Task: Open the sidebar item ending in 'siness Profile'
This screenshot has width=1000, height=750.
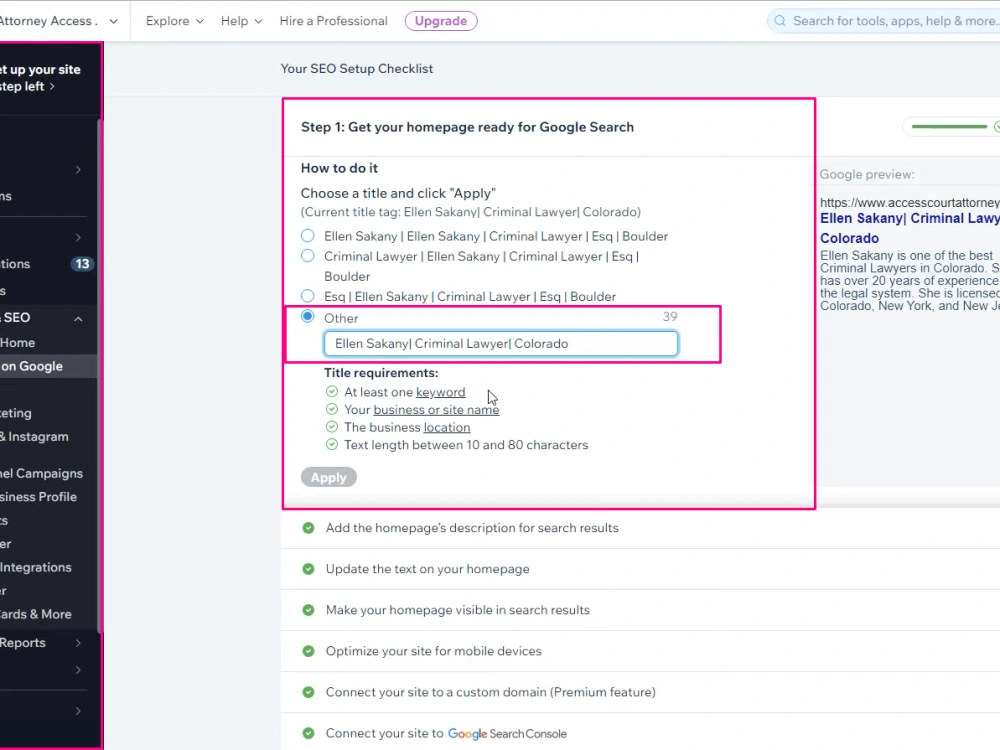Action: click(x=38, y=497)
